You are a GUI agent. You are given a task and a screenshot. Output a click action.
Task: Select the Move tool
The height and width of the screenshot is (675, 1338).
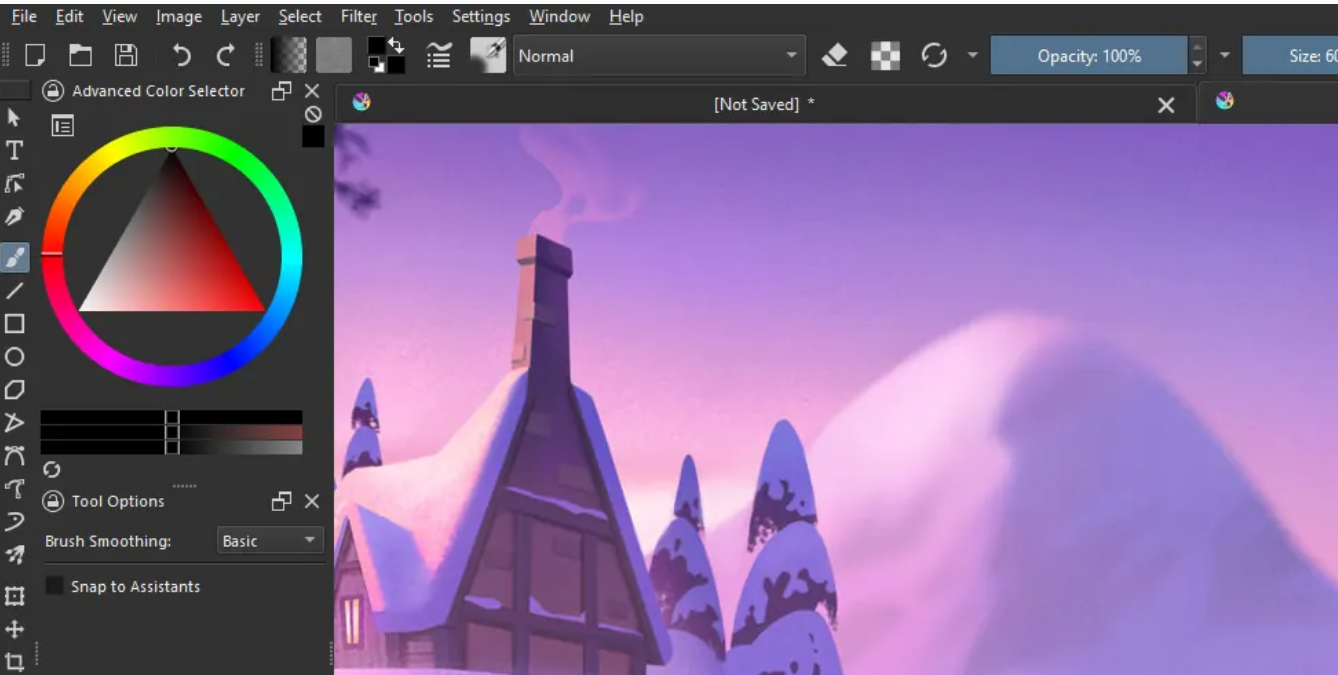click(x=15, y=629)
